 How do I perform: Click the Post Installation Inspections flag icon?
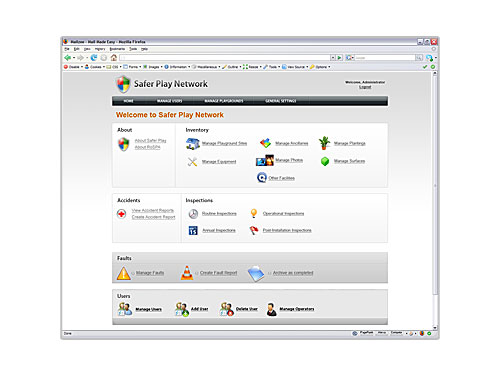coord(254,230)
